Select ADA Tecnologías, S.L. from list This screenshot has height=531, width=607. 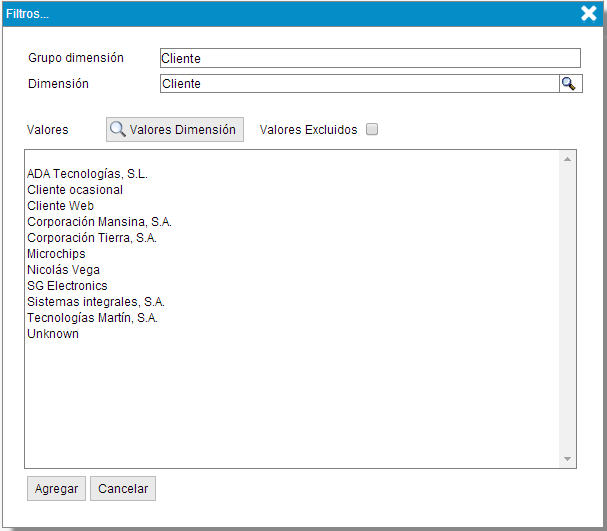point(87,174)
